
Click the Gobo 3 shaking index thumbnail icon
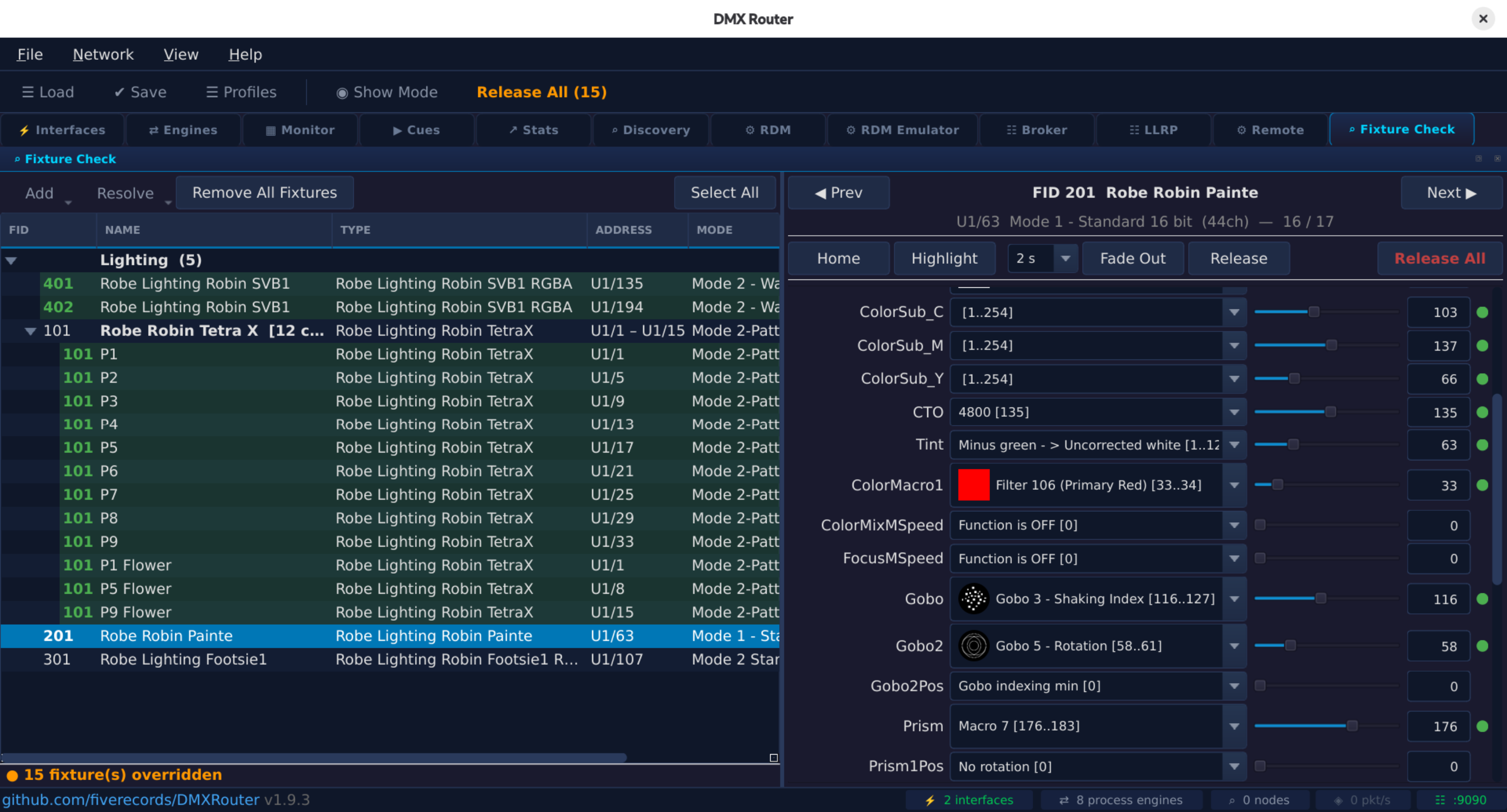(973, 599)
